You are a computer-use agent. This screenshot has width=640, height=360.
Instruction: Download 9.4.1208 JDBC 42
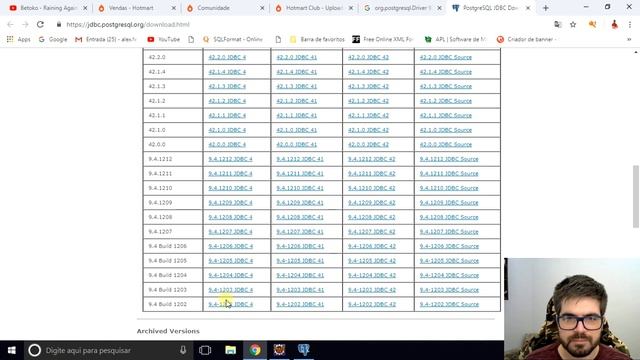point(371,217)
